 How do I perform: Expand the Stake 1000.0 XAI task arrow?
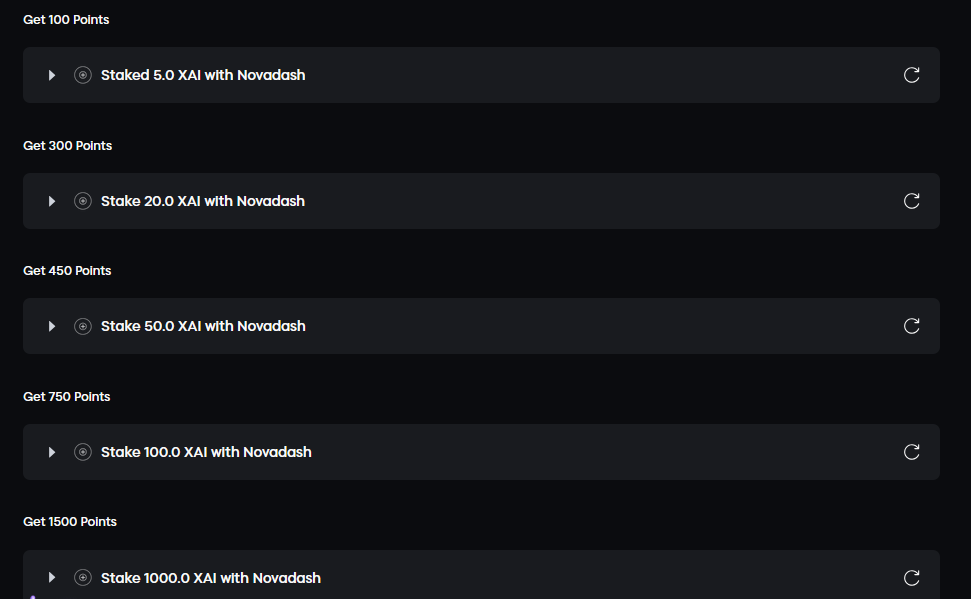[52, 578]
